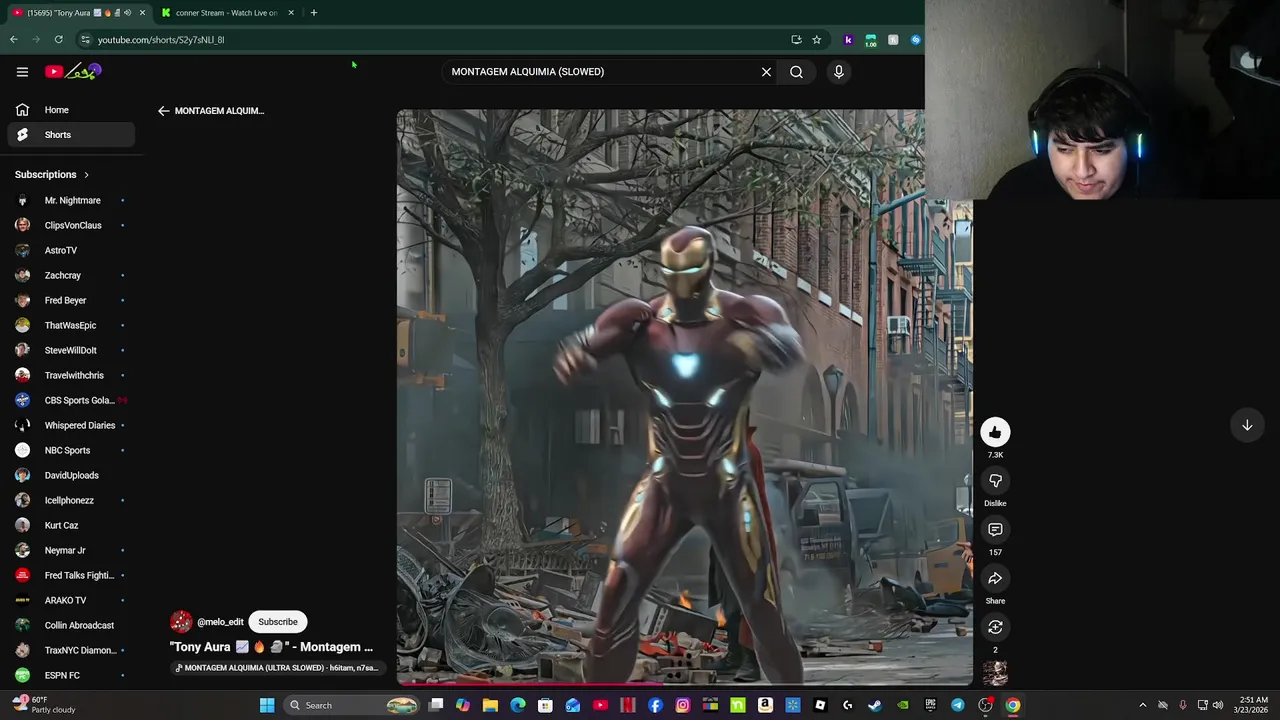
Task: Start voice search with microphone icon
Action: click(x=839, y=72)
